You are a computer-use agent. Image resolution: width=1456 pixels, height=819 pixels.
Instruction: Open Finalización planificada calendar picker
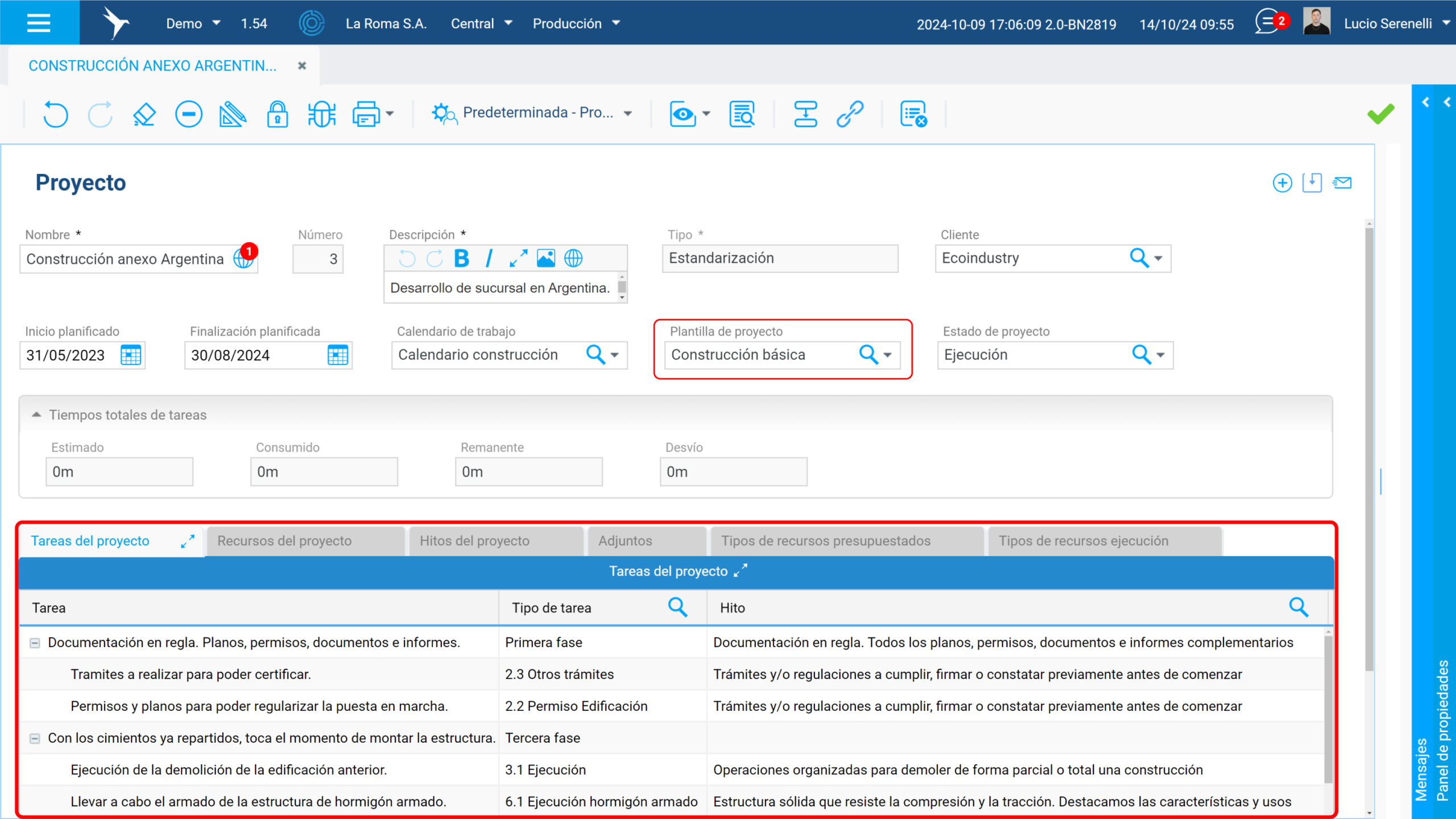coord(338,355)
